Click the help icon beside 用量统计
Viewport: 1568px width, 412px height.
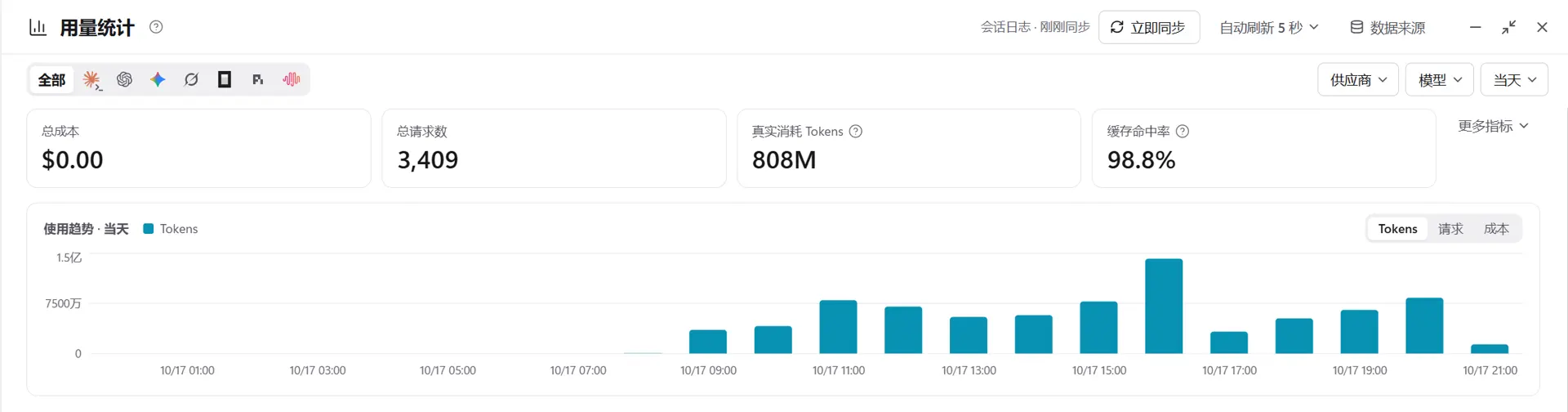coord(156,27)
